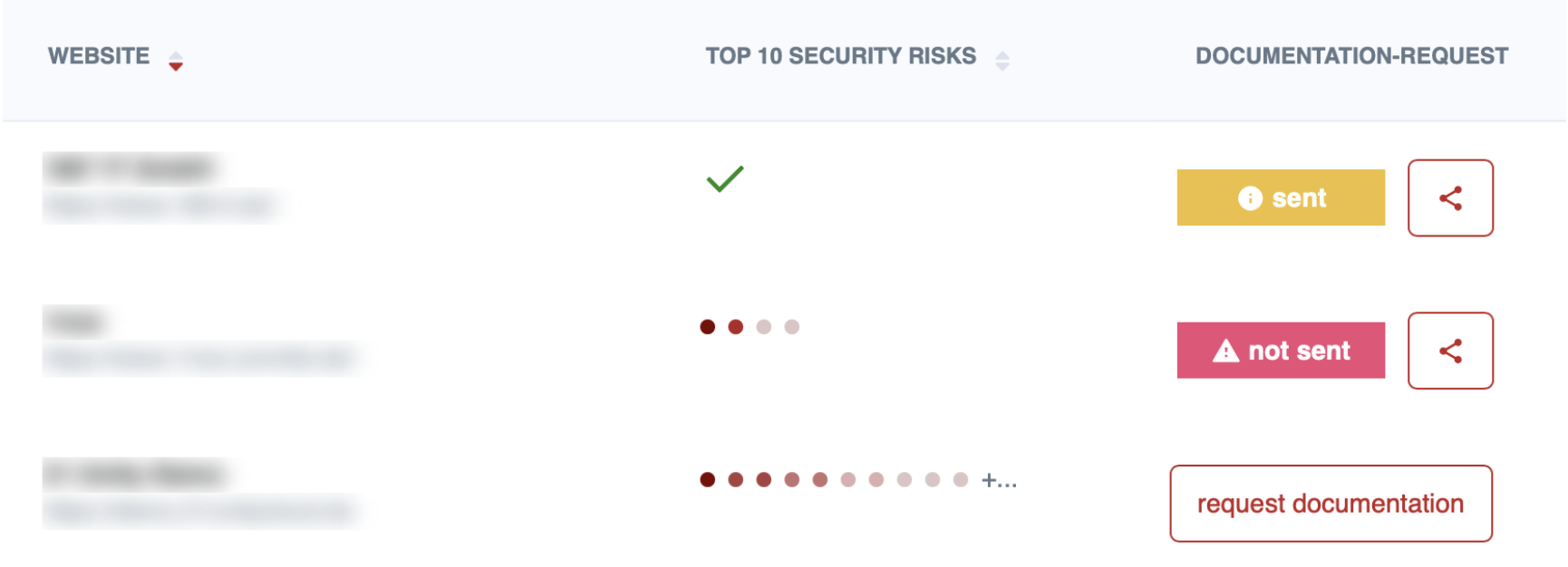Click last pale dot in four-dot row
The width and height of the screenshot is (1568, 567).
coord(792,327)
